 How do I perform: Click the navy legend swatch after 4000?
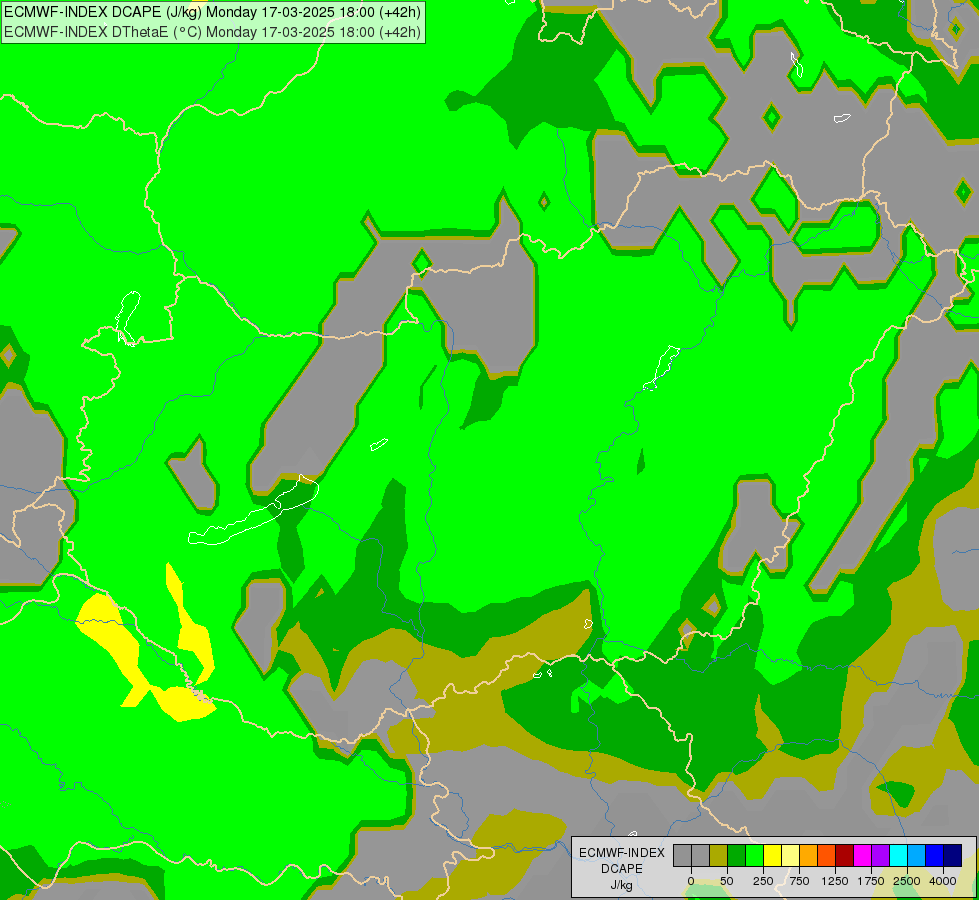(953, 856)
